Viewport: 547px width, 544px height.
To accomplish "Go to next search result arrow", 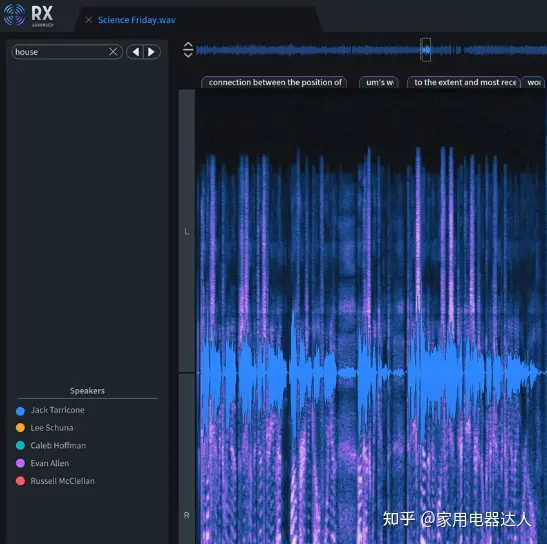I will pyautogui.click(x=152, y=52).
